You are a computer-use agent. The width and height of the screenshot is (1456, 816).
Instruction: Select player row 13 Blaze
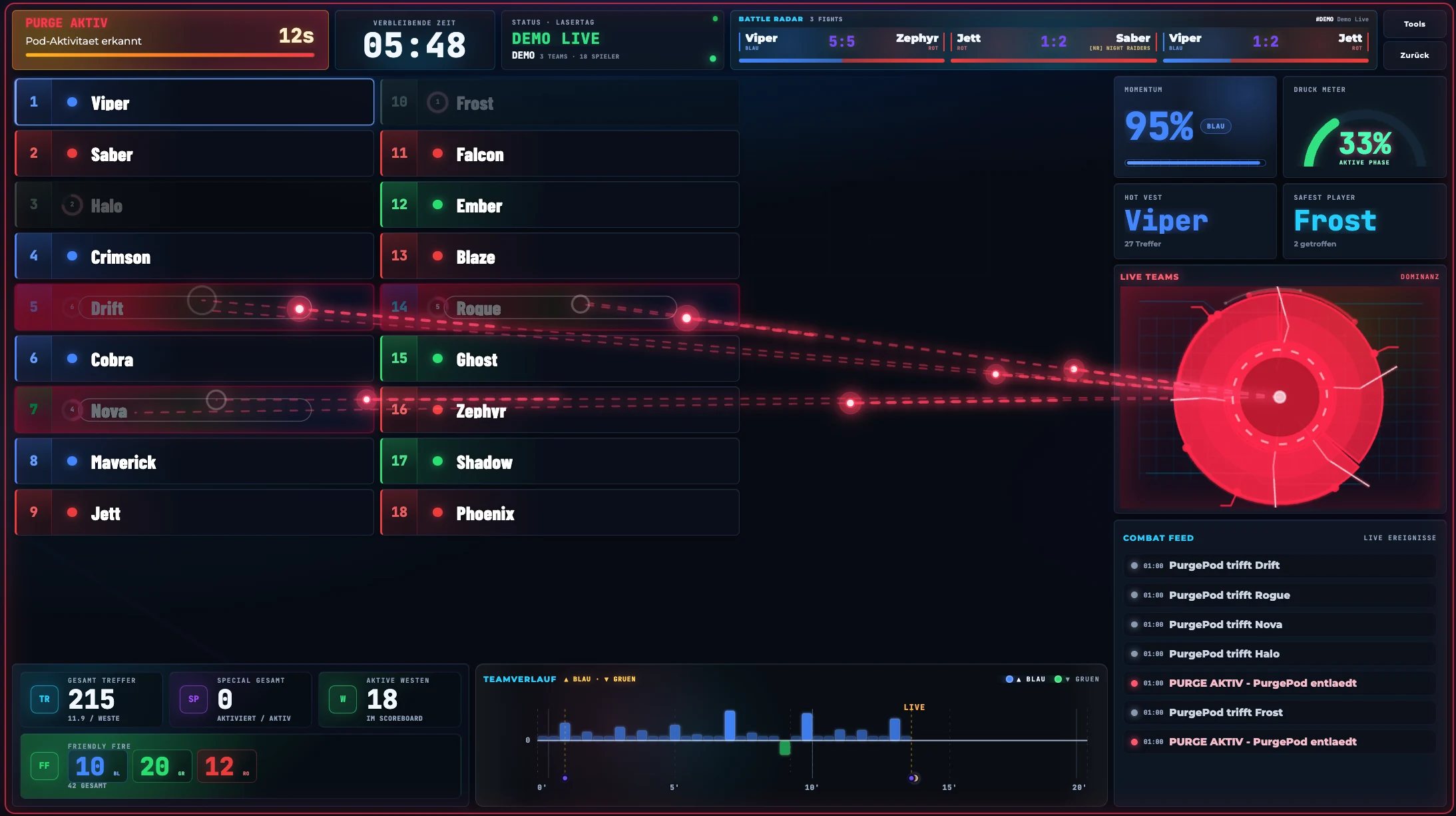click(x=560, y=256)
